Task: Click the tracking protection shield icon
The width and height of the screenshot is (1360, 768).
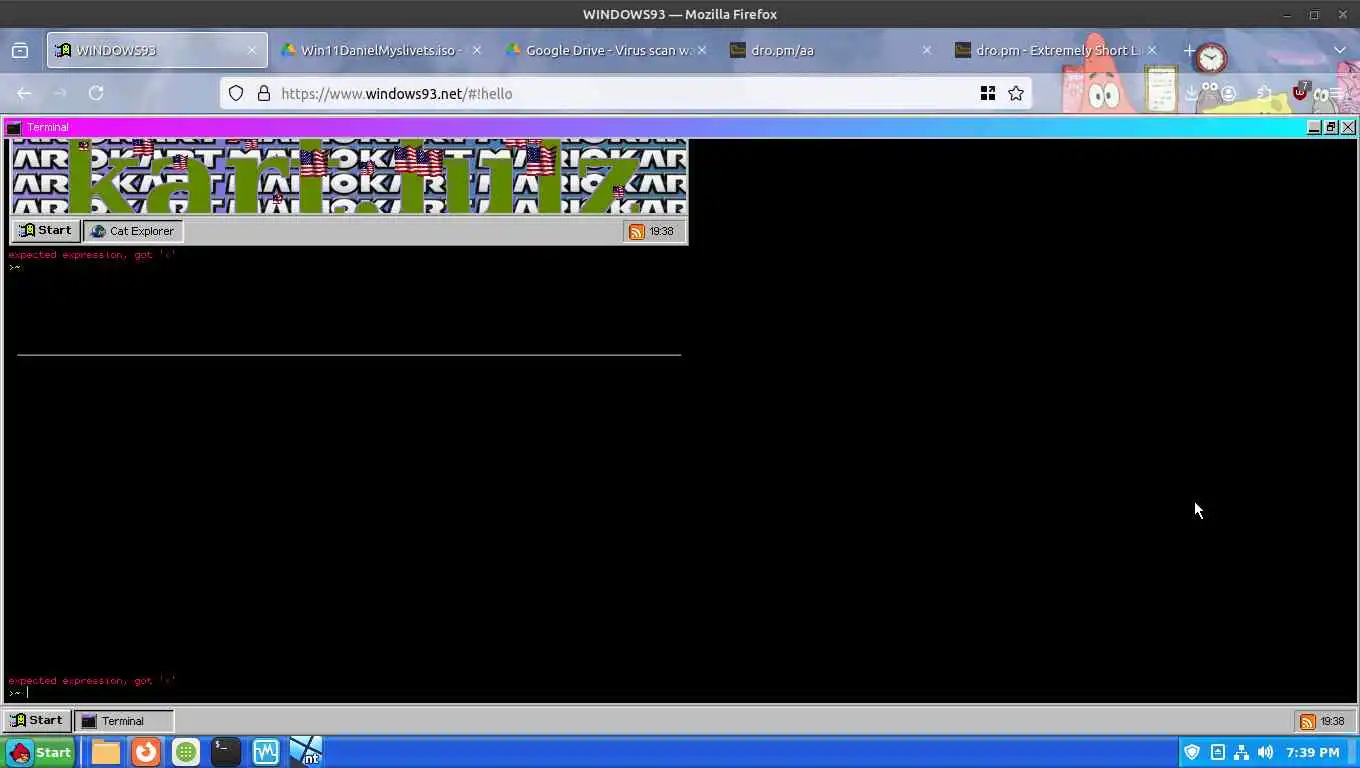Action: (236, 93)
